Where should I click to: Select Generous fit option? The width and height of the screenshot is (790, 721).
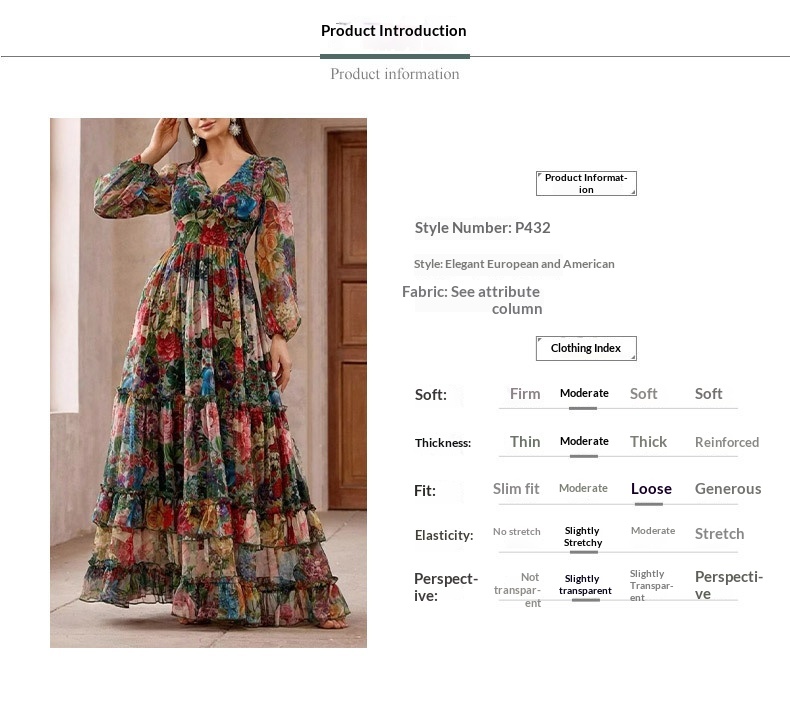pyautogui.click(x=728, y=489)
